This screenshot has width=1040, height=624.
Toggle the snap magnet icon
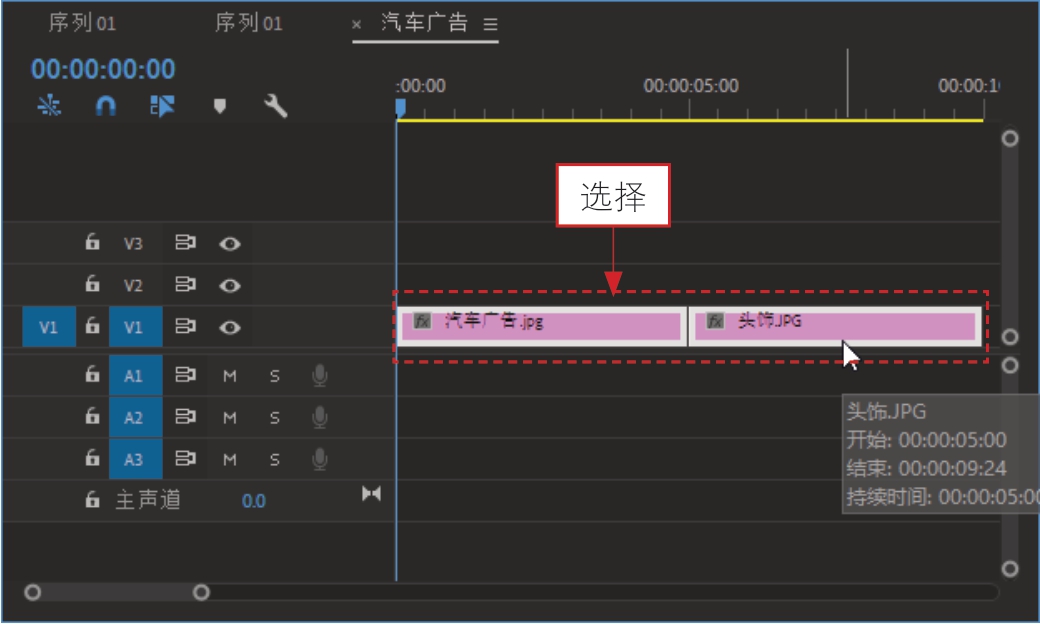[x=105, y=105]
